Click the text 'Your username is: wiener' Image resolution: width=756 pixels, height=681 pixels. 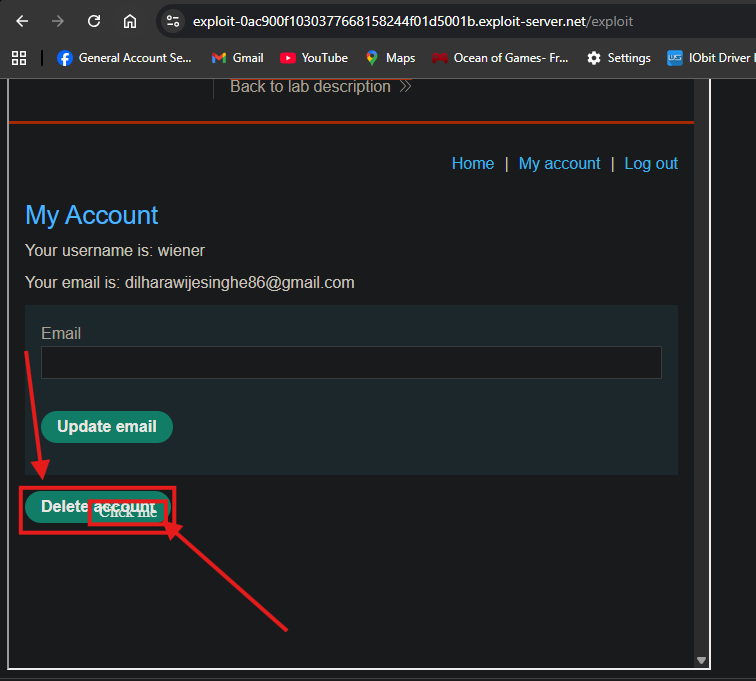115,251
